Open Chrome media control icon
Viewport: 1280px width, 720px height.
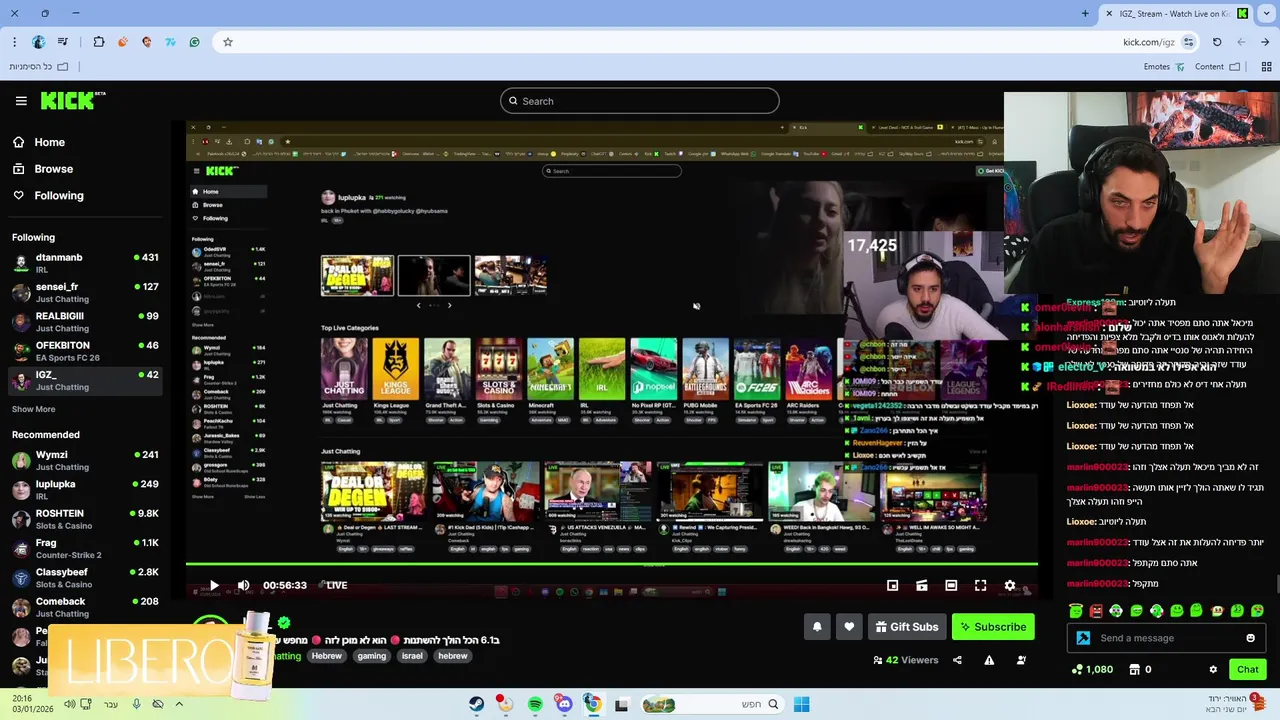tap(63, 42)
